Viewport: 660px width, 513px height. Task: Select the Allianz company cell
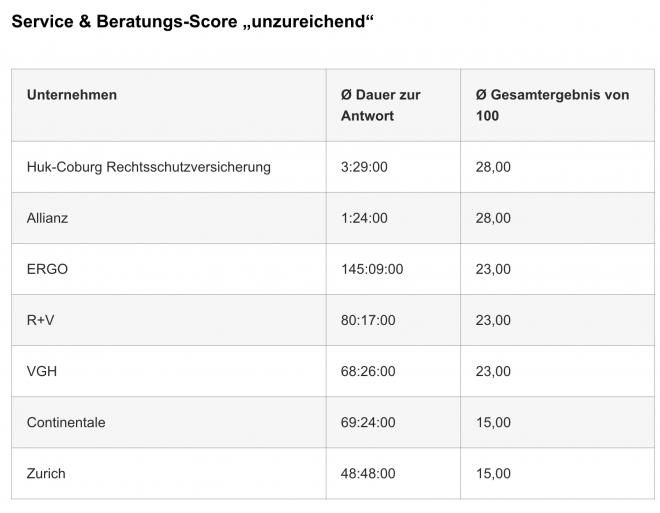pyautogui.click(x=47, y=218)
